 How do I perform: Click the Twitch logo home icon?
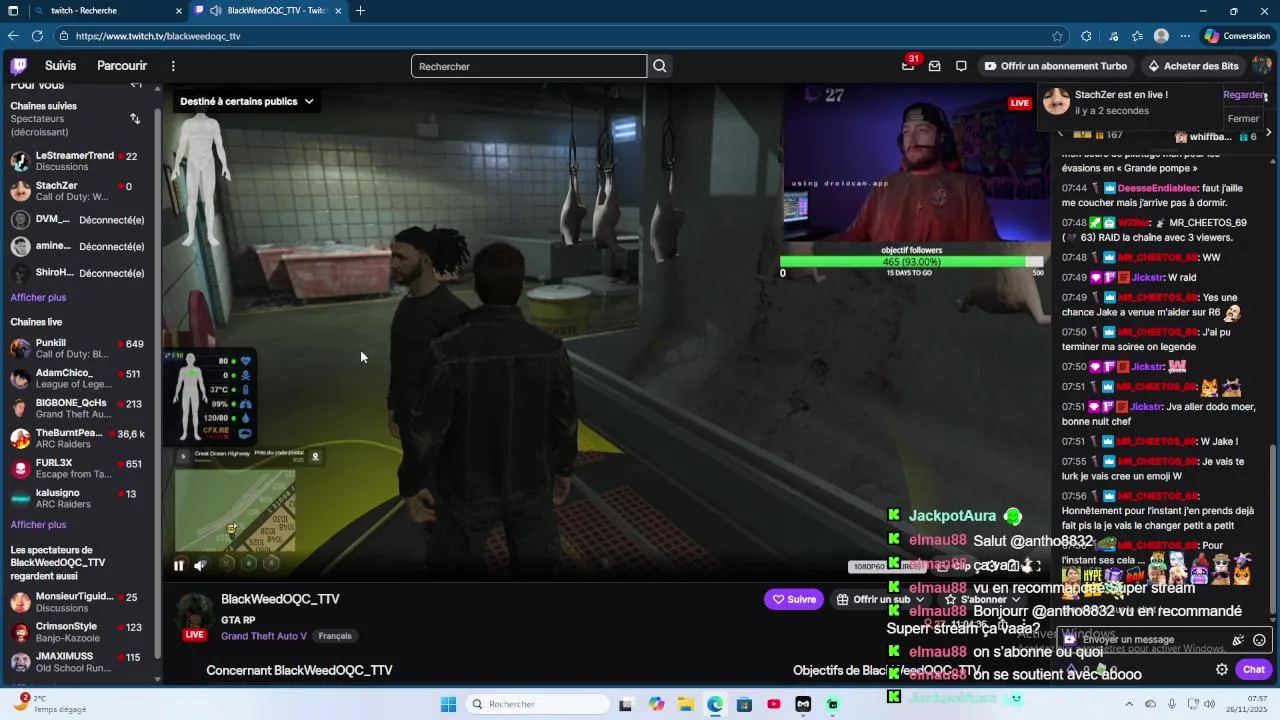pos(19,66)
